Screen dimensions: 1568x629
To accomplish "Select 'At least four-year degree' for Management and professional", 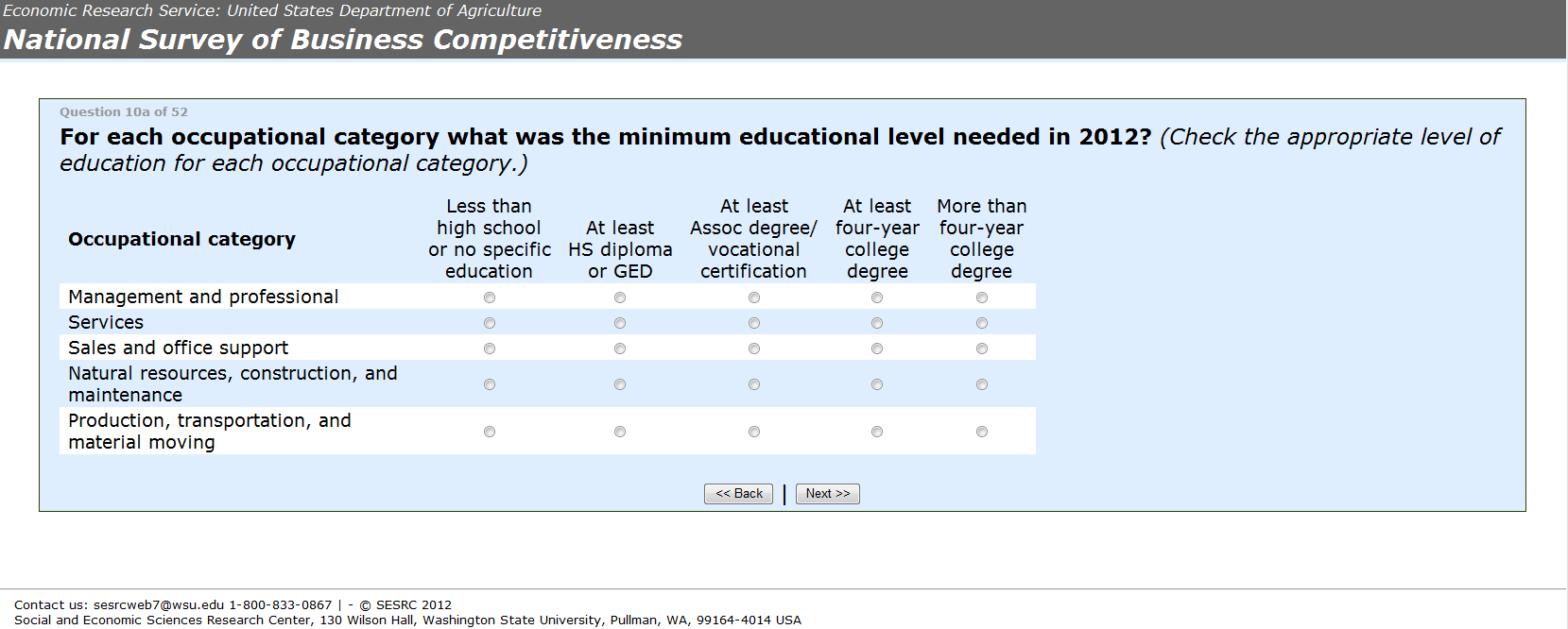I will coord(877,297).
